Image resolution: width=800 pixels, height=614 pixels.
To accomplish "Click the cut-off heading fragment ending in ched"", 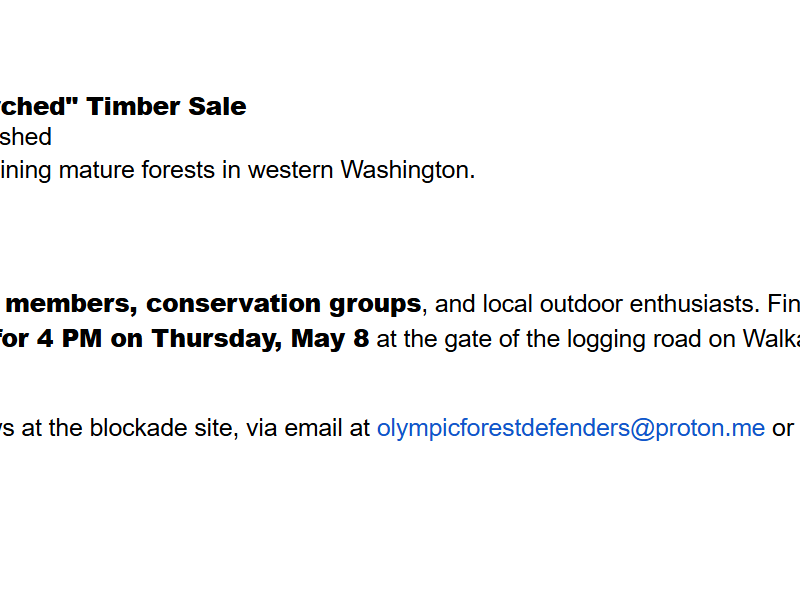I will pyautogui.click(x=38, y=107).
